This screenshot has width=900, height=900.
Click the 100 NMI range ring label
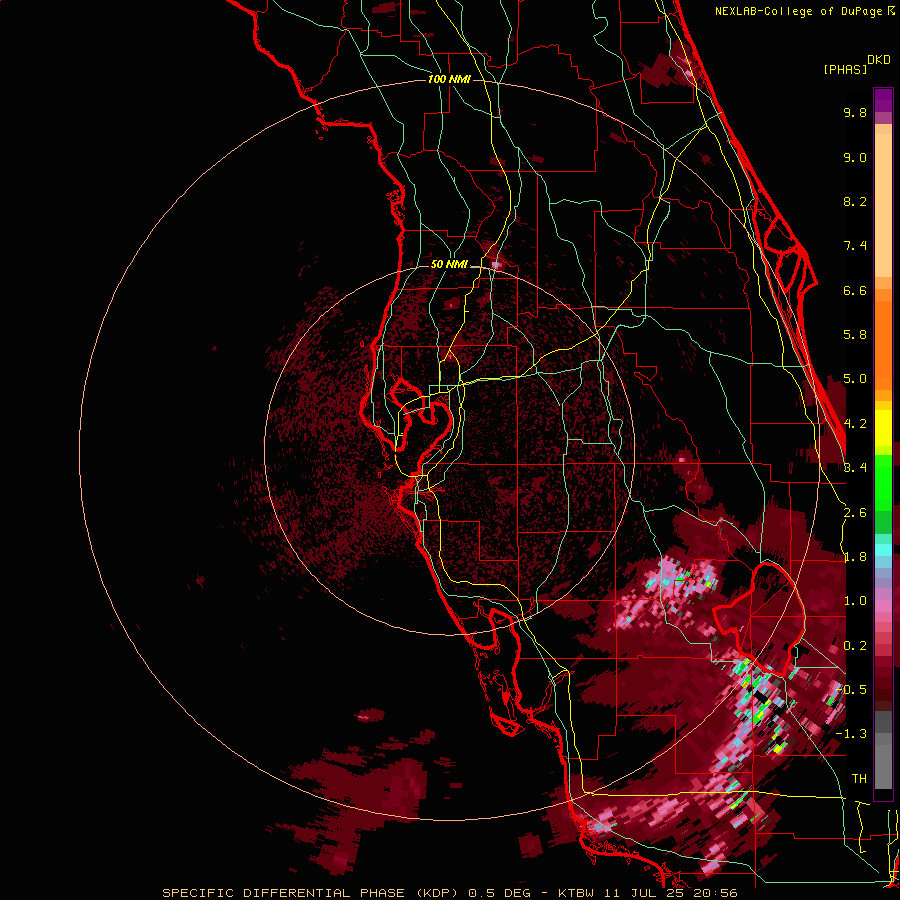(449, 79)
